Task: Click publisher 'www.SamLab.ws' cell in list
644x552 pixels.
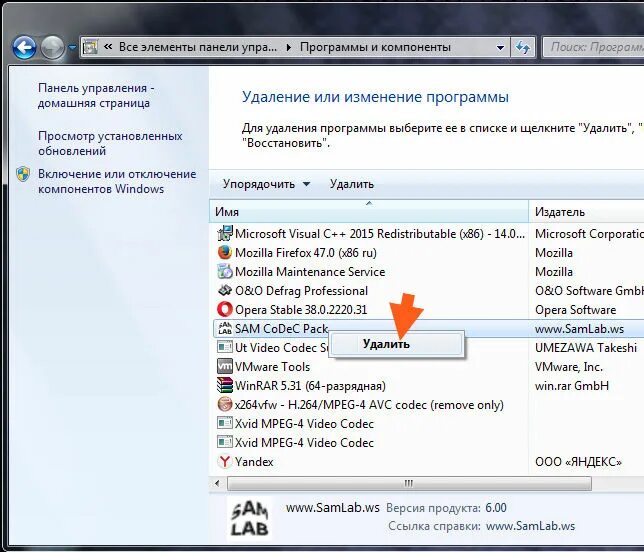Action: point(579,329)
